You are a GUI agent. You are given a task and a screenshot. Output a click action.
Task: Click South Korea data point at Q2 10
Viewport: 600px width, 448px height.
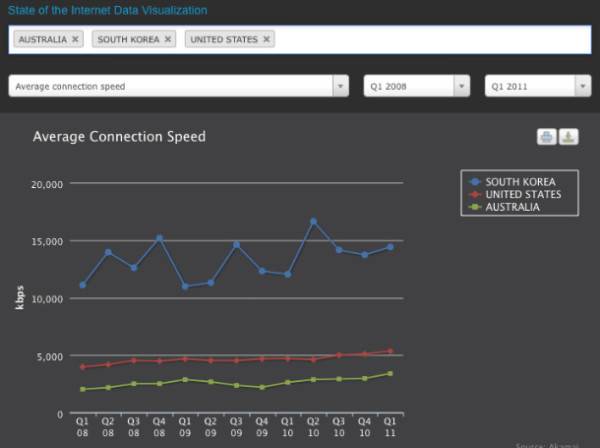click(x=313, y=222)
